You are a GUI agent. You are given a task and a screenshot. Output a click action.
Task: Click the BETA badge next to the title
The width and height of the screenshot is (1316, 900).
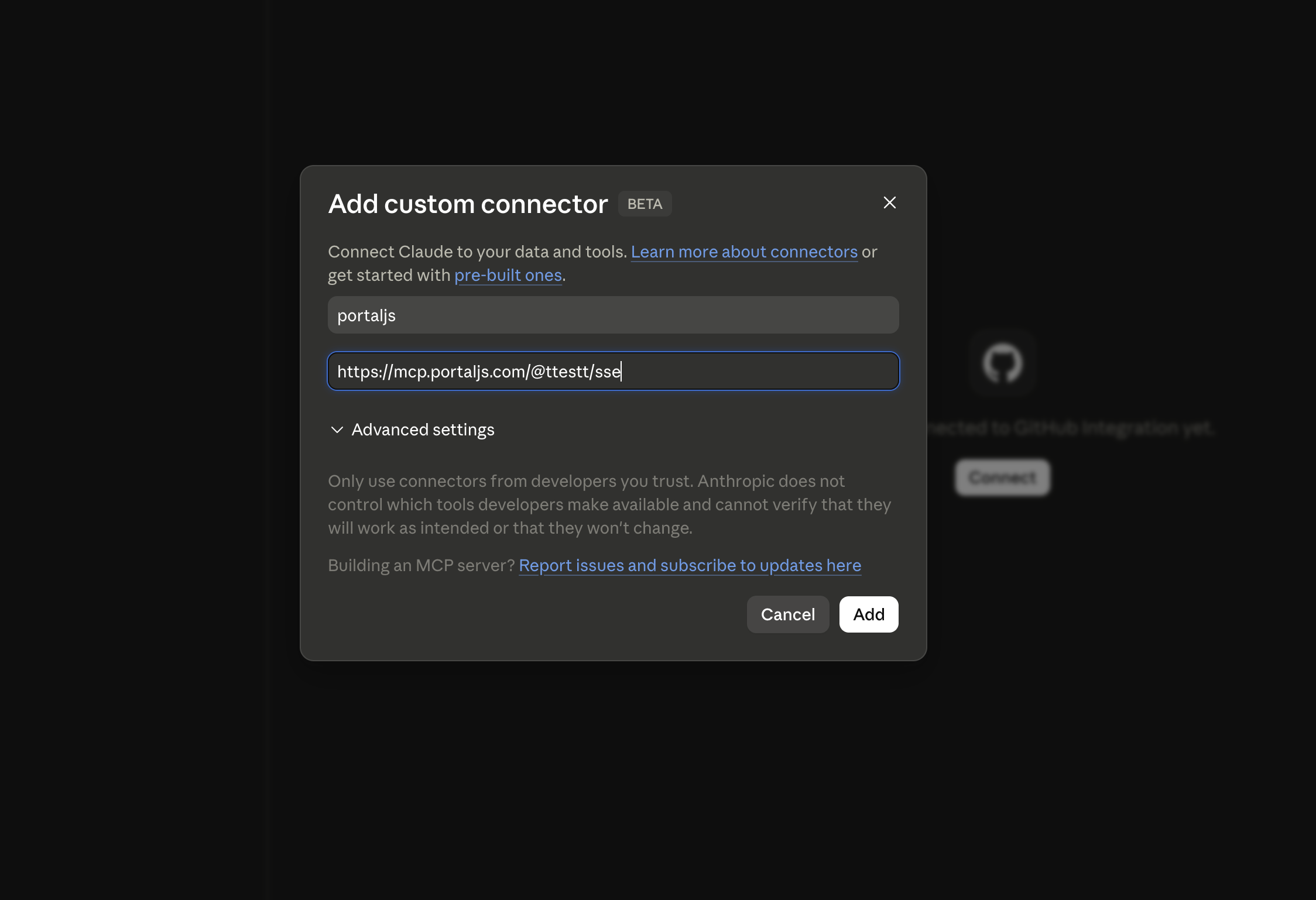[645, 204]
